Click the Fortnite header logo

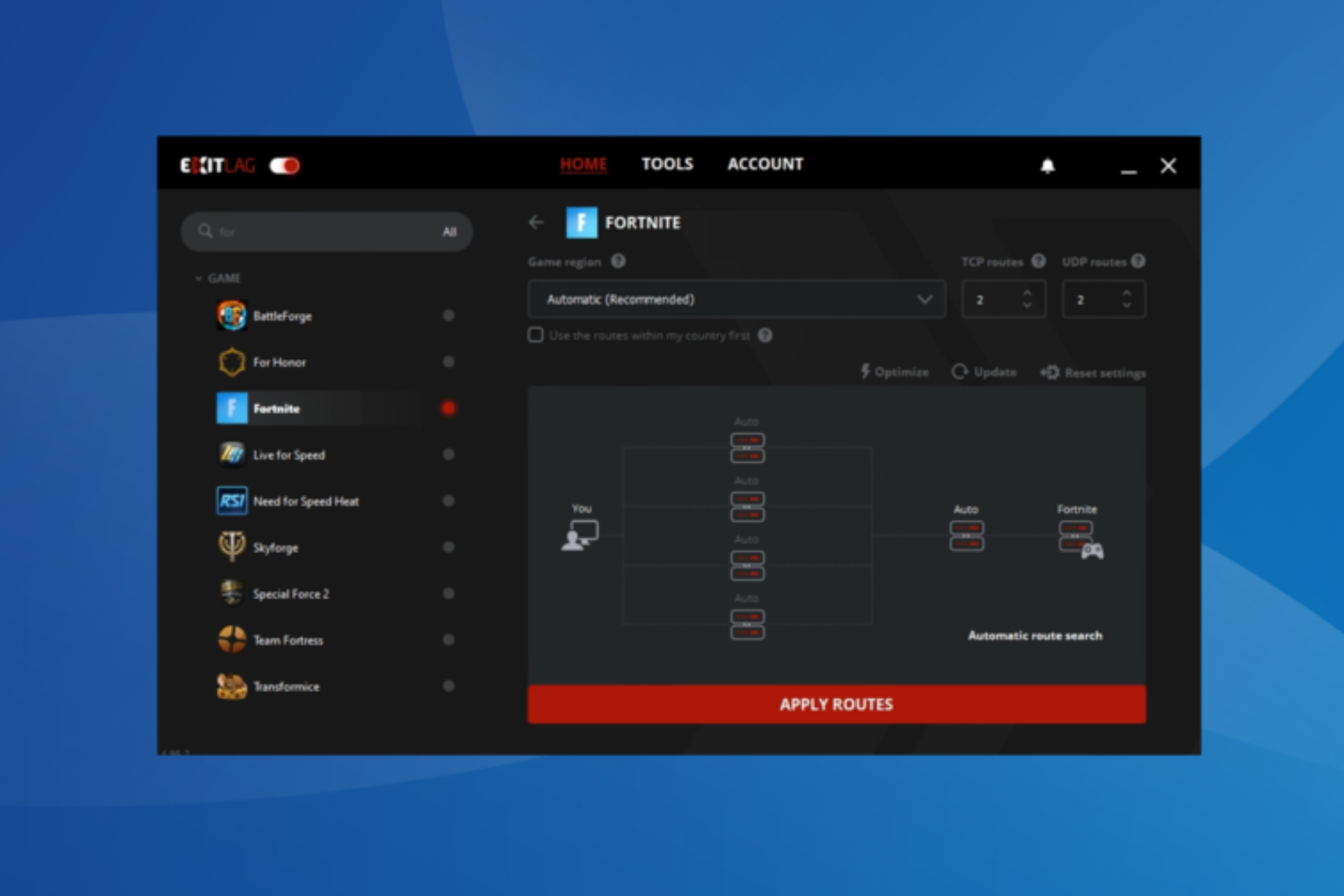click(582, 223)
